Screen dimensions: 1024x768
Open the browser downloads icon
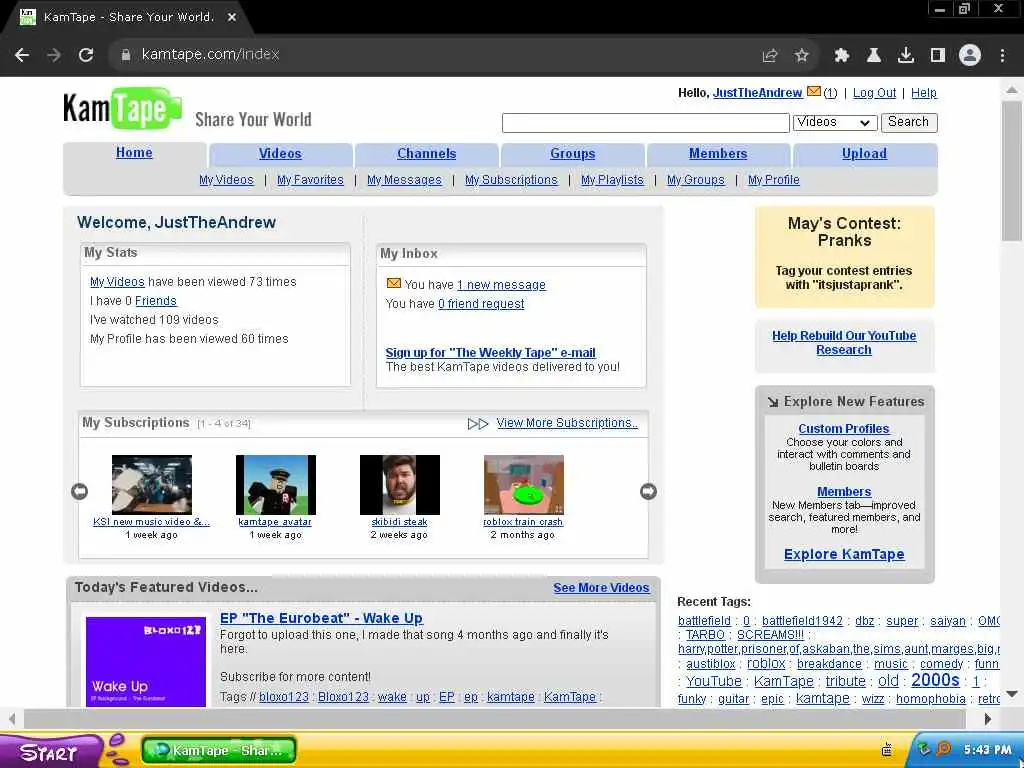click(905, 56)
